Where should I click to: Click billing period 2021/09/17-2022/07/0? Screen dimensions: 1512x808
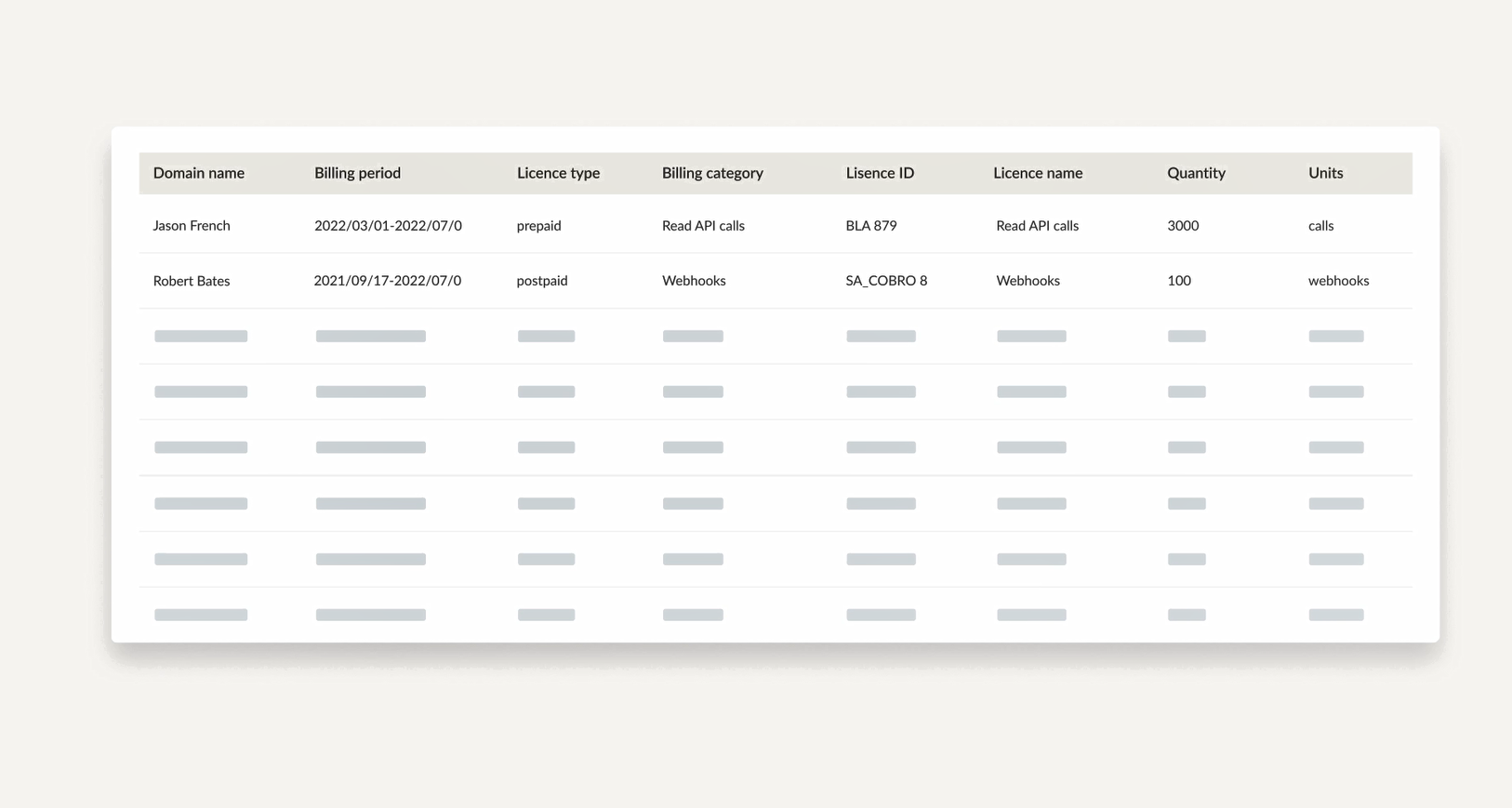click(388, 281)
